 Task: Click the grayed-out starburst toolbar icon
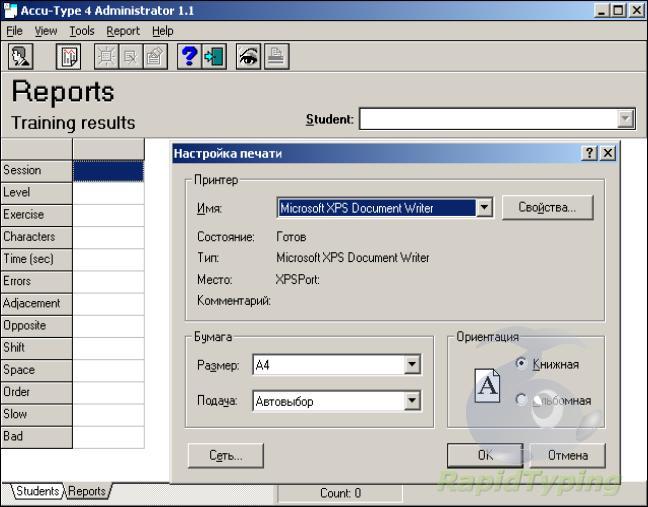pos(107,56)
